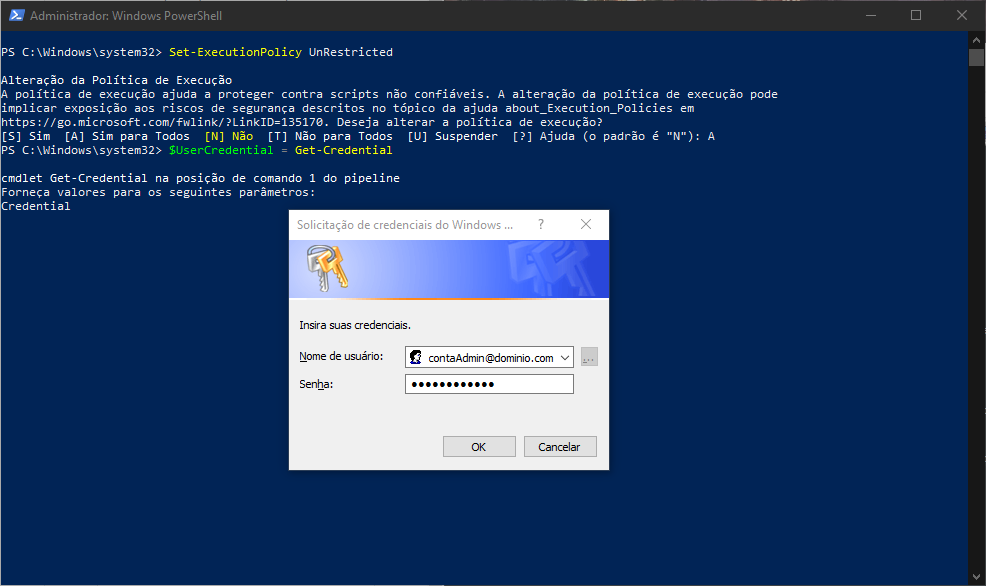This screenshot has height=586, width=986.
Task: Click Cancelar in the credentials dialog
Action: pyautogui.click(x=560, y=446)
